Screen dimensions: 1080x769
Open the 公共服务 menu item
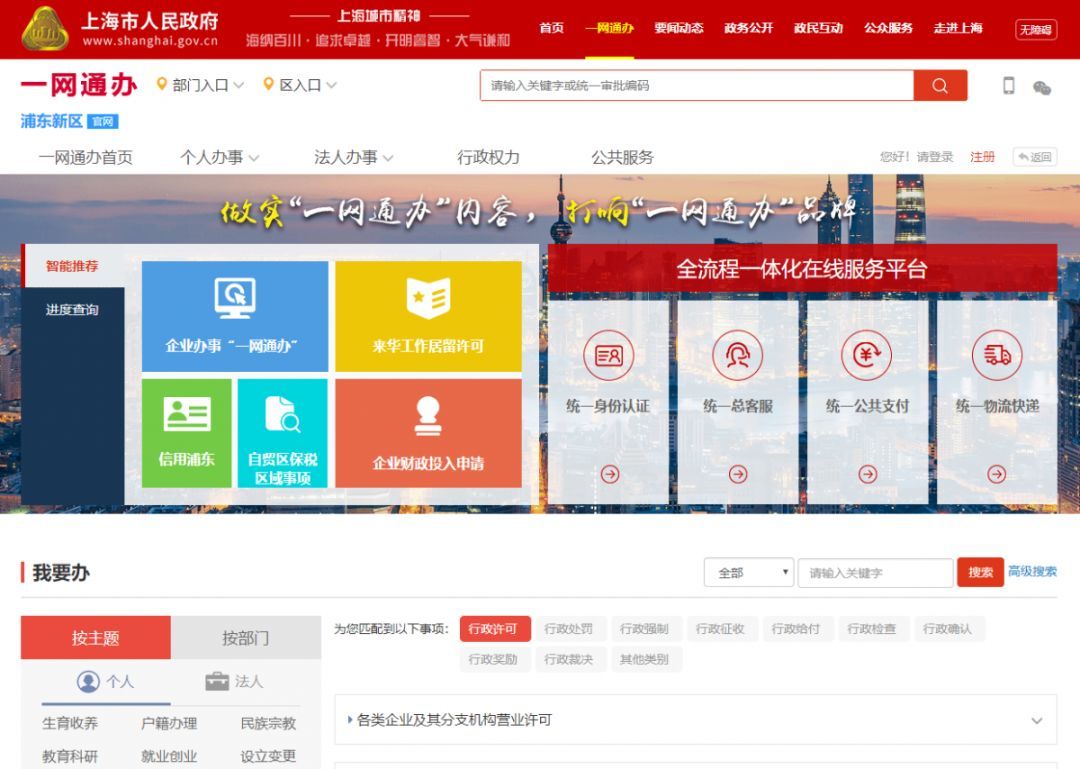[x=623, y=158]
